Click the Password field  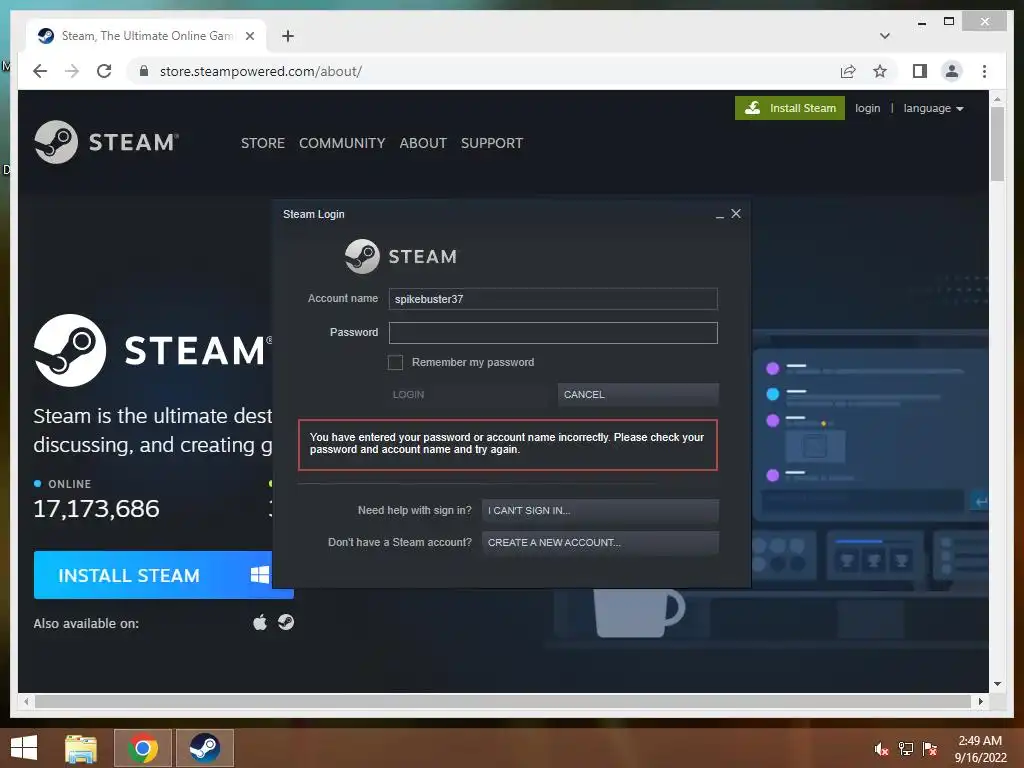pos(553,333)
